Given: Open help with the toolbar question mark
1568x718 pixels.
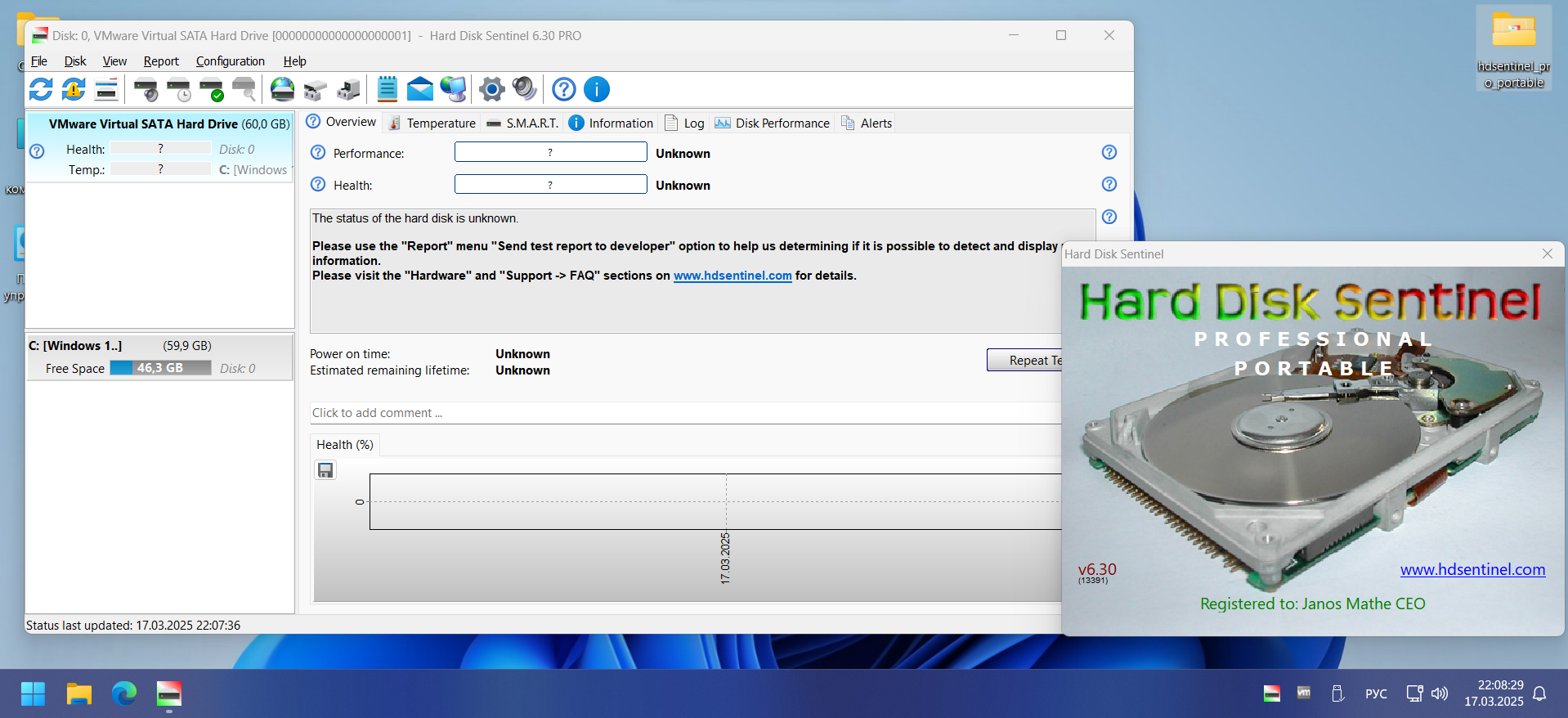Looking at the screenshot, I should (x=564, y=89).
